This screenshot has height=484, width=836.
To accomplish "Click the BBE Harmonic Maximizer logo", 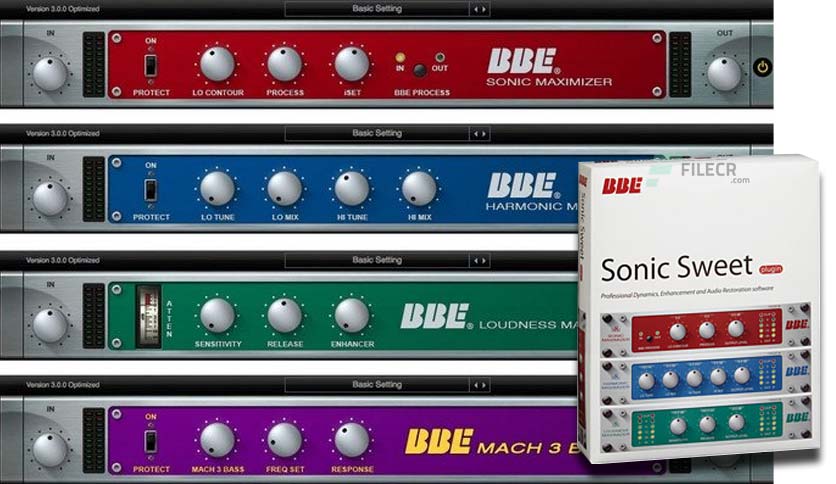I will (532, 192).
